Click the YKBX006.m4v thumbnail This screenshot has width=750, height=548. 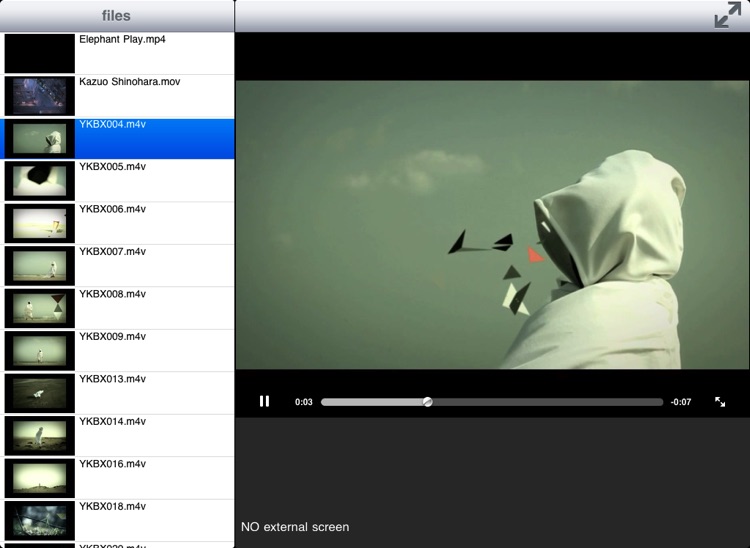(40, 223)
